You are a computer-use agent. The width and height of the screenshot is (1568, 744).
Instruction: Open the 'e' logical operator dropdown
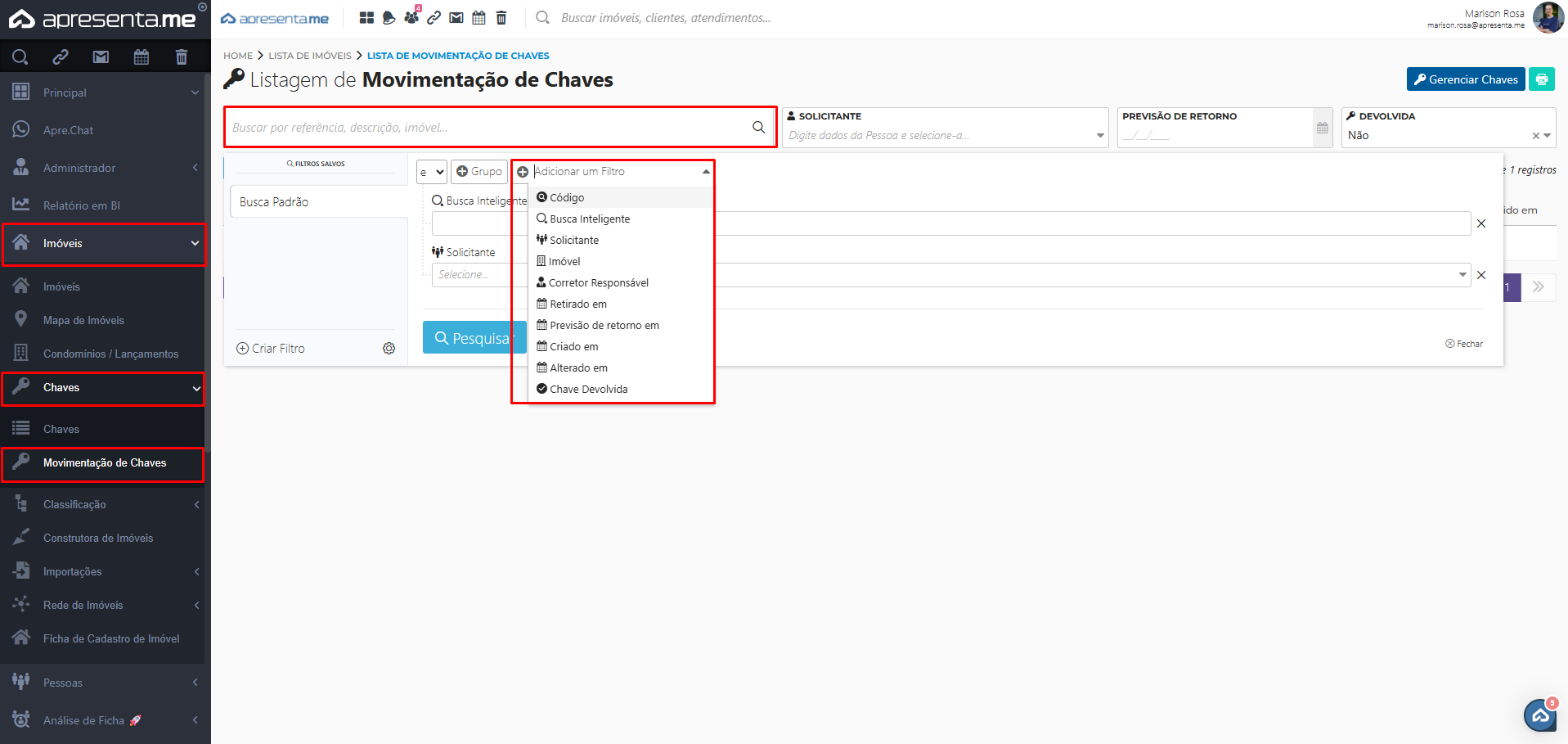point(431,172)
